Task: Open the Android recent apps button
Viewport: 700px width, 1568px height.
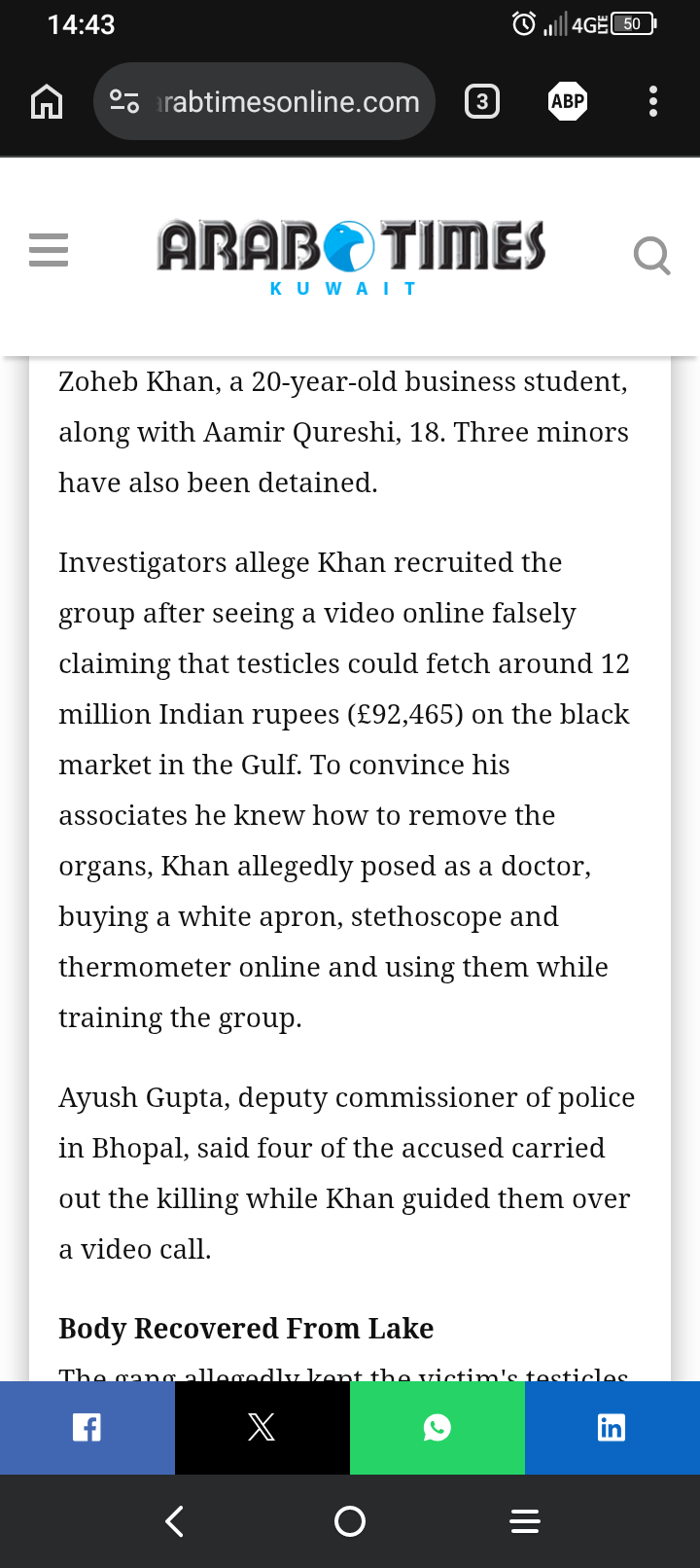Action: [525, 1521]
